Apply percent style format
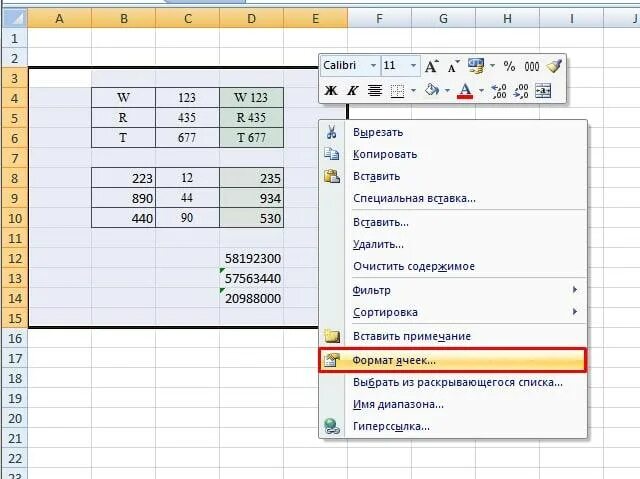 coord(509,66)
